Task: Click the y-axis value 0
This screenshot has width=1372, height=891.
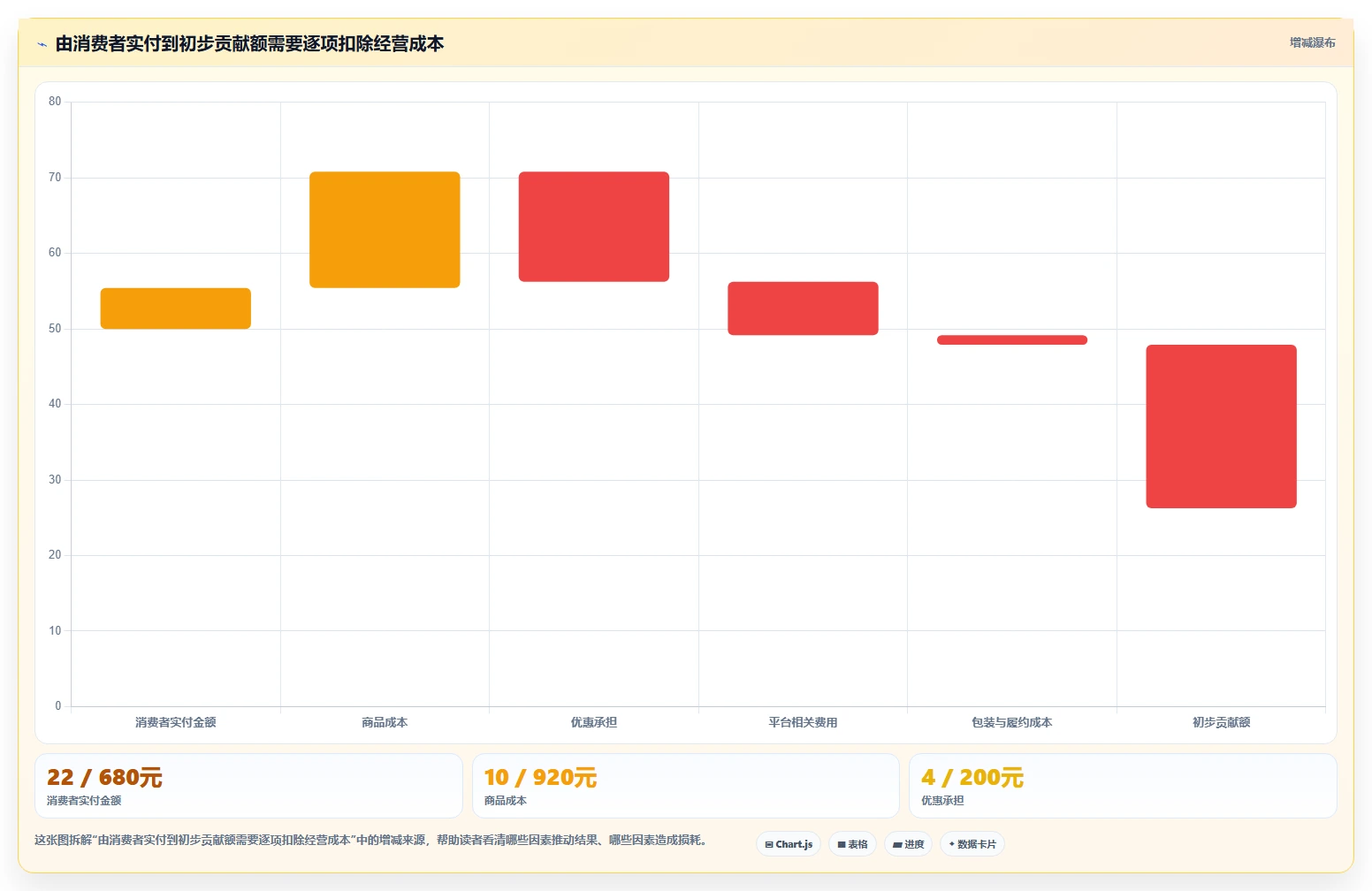Action: point(58,706)
